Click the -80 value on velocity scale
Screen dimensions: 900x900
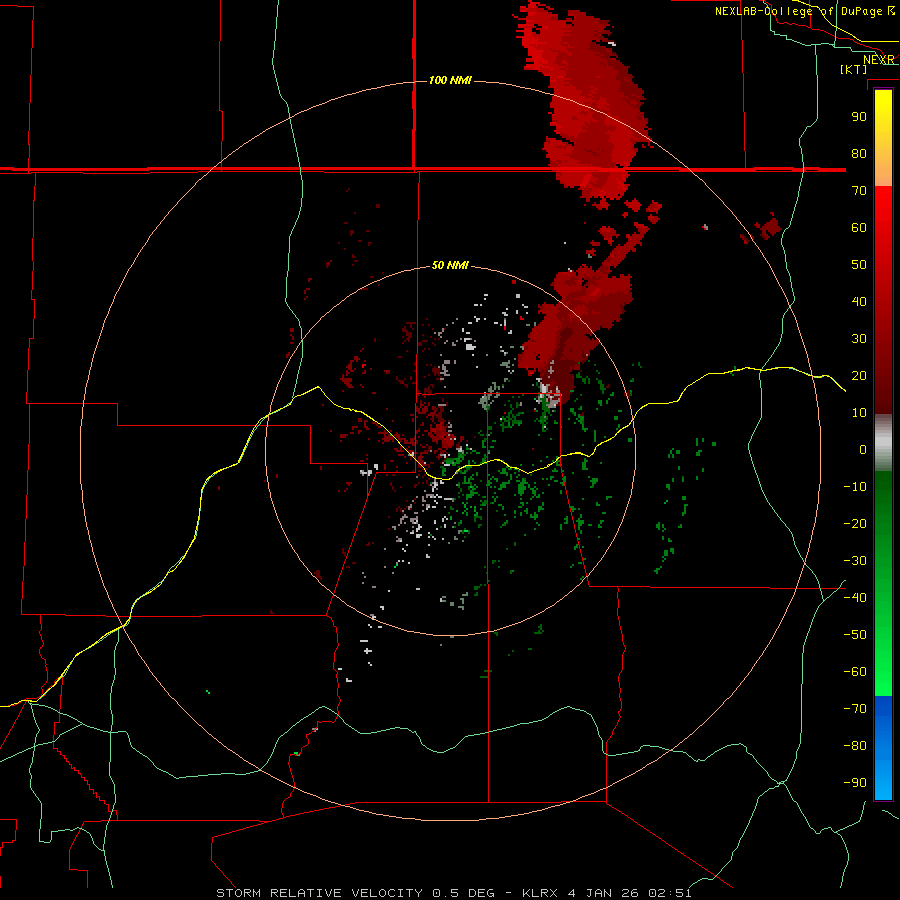pos(855,746)
